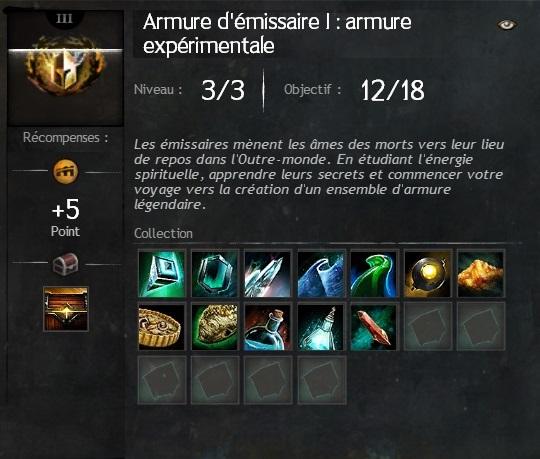Viewport: 540px width, 459px height.
Task: Select the dark teal gem frame item
Action: click(215, 274)
